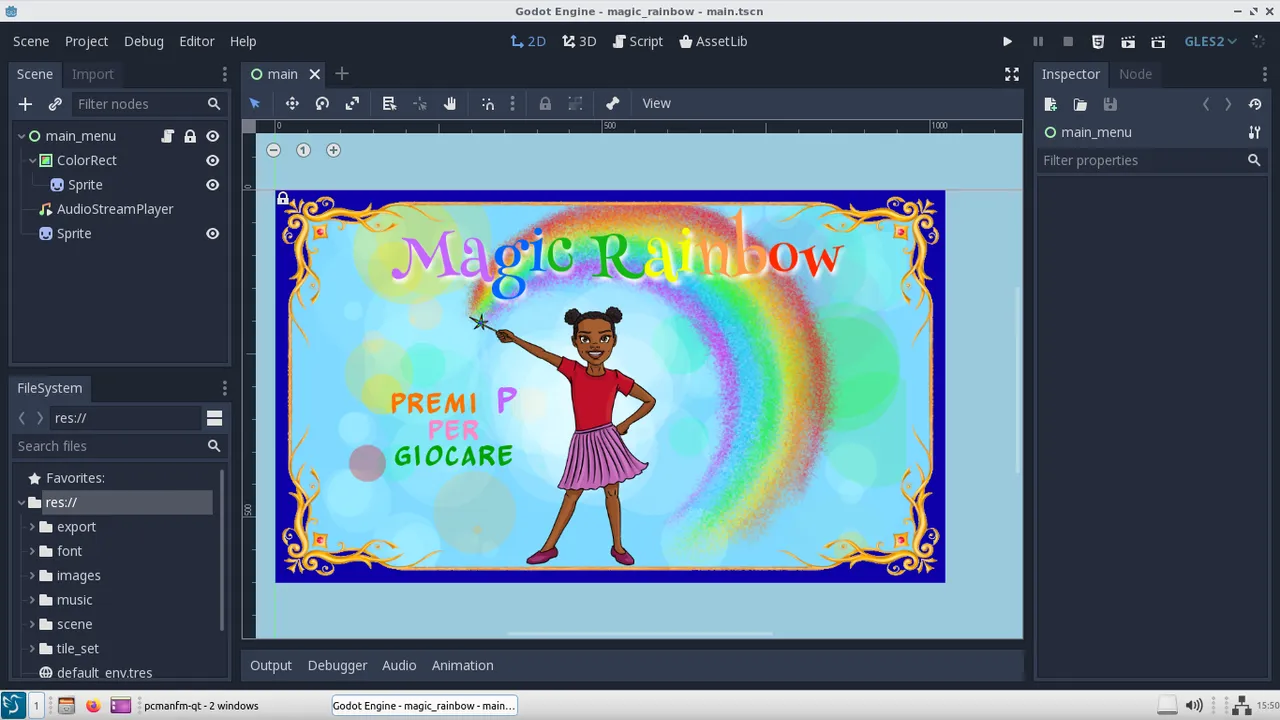Load an existing resource in Inspector
The height and width of the screenshot is (720, 1280).
[x=1080, y=104]
